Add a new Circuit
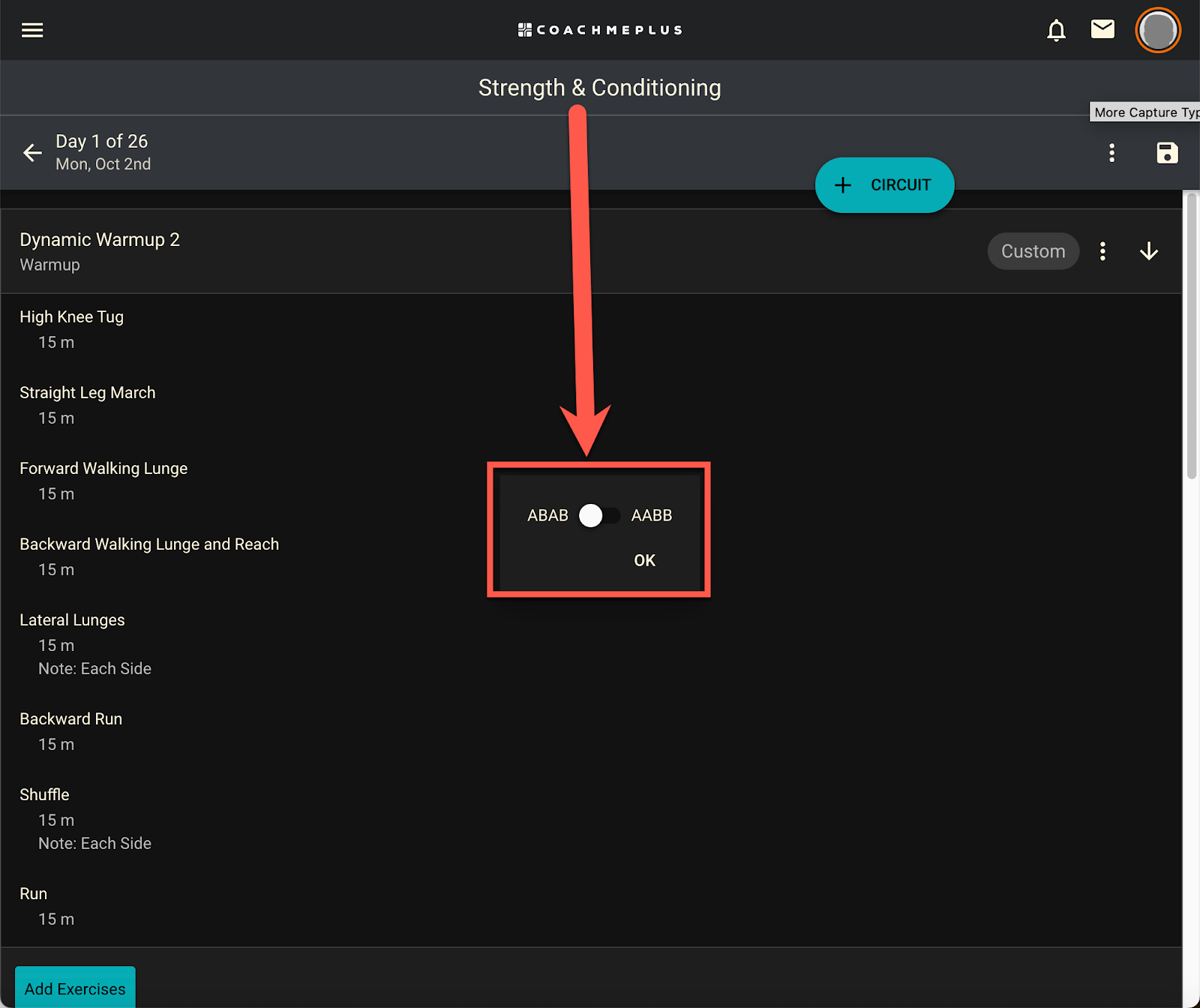Image resolution: width=1200 pixels, height=1008 pixels. pyautogui.click(x=884, y=185)
